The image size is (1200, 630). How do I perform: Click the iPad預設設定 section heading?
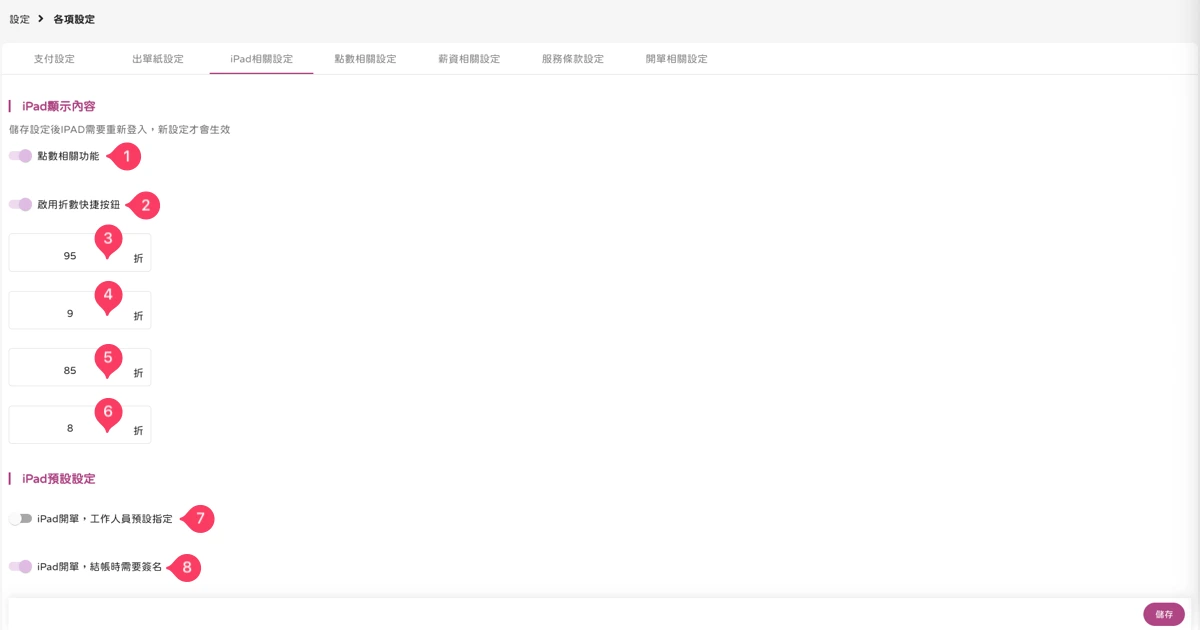[58, 478]
